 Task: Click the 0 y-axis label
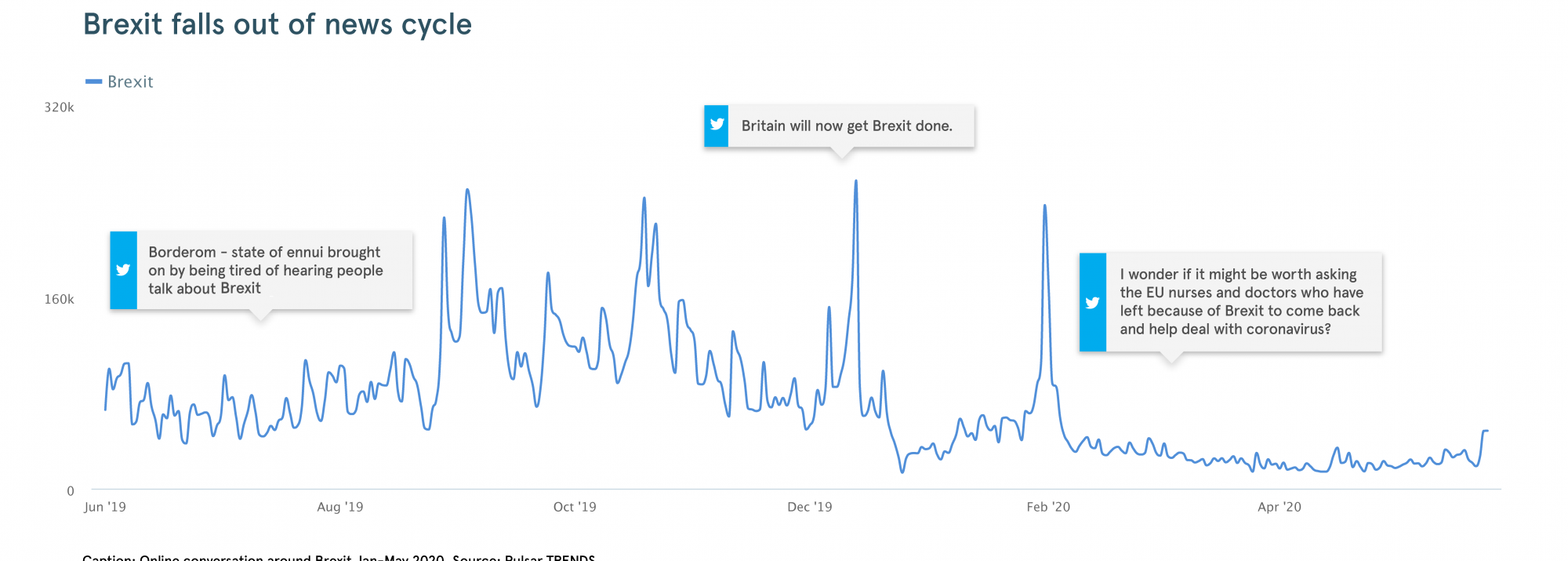[x=71, y=491]
